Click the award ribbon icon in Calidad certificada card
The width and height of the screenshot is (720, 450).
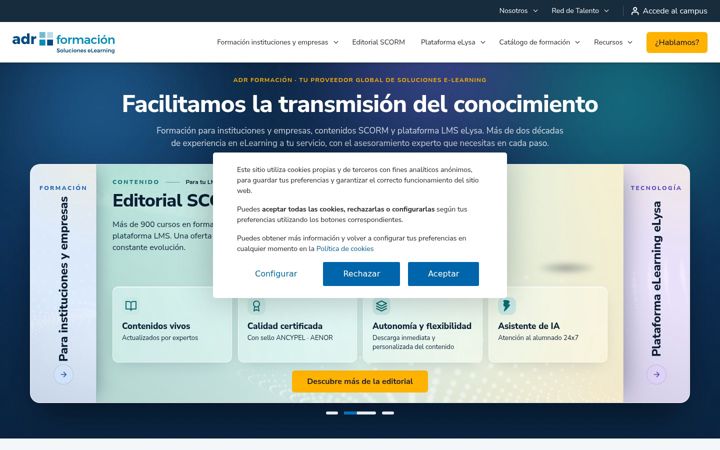coord(256,306)
